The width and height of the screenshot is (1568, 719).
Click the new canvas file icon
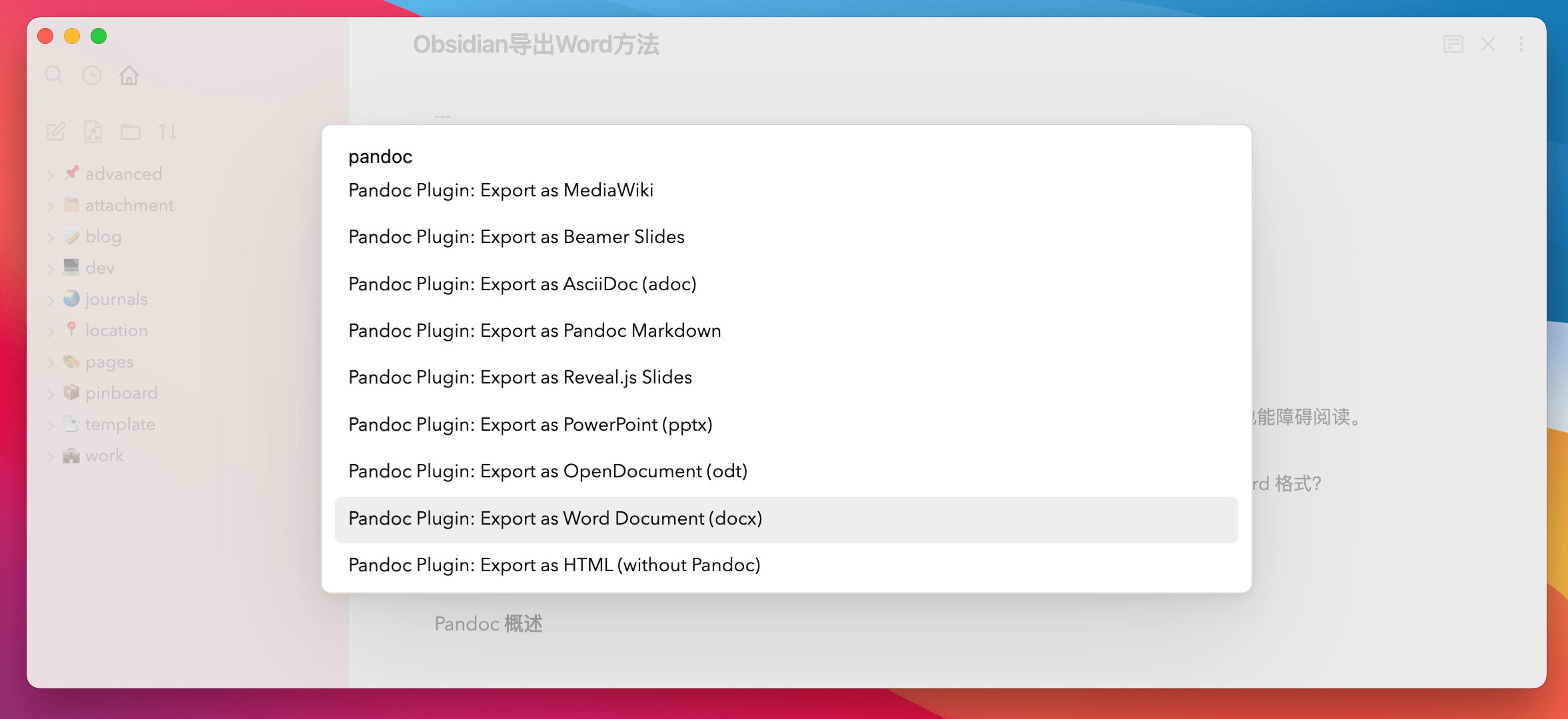click(x=93, y=132)
